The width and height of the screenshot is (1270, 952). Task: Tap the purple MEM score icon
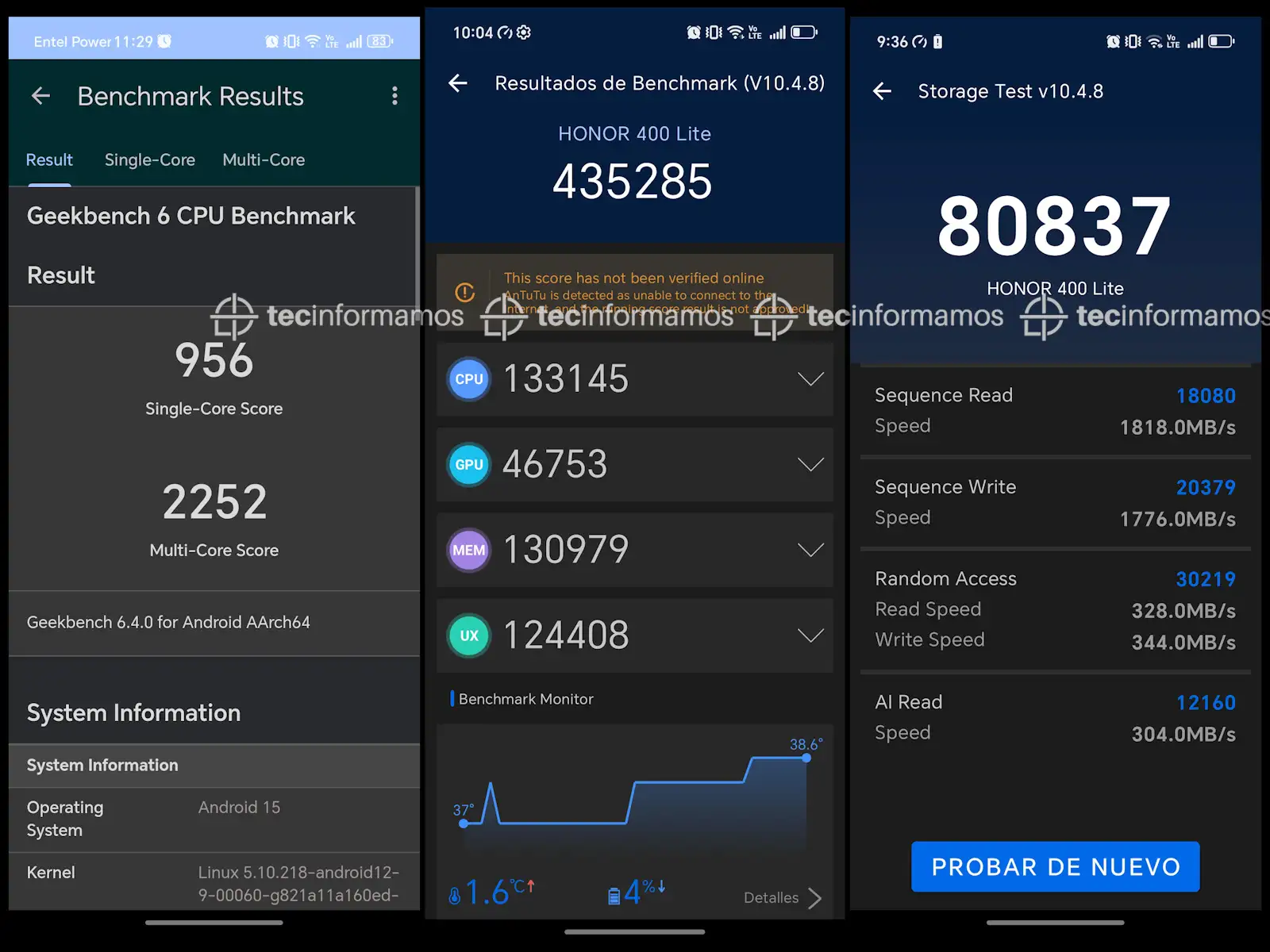468,551
